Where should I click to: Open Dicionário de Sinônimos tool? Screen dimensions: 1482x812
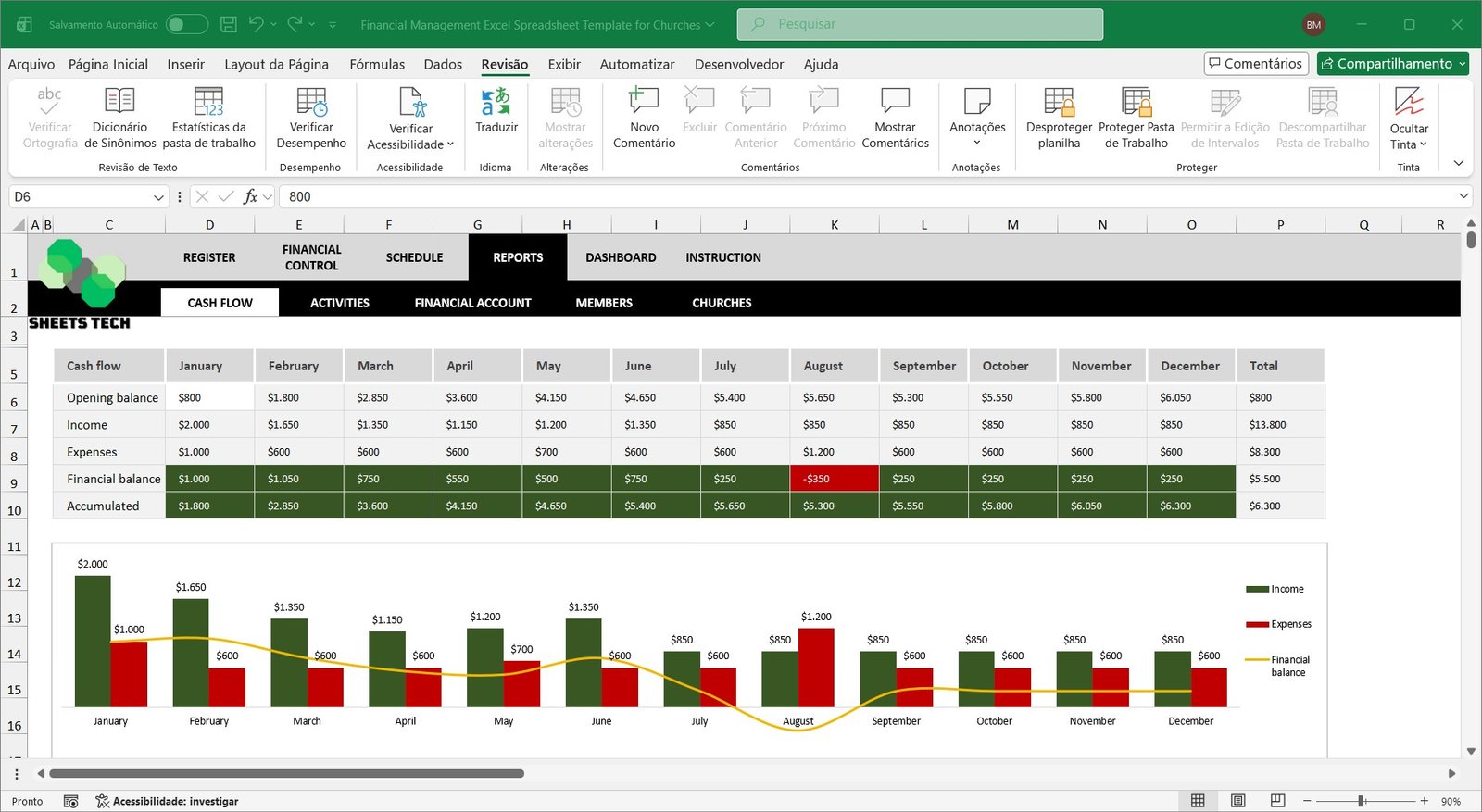pyautogui.click(x=119, y=102)
